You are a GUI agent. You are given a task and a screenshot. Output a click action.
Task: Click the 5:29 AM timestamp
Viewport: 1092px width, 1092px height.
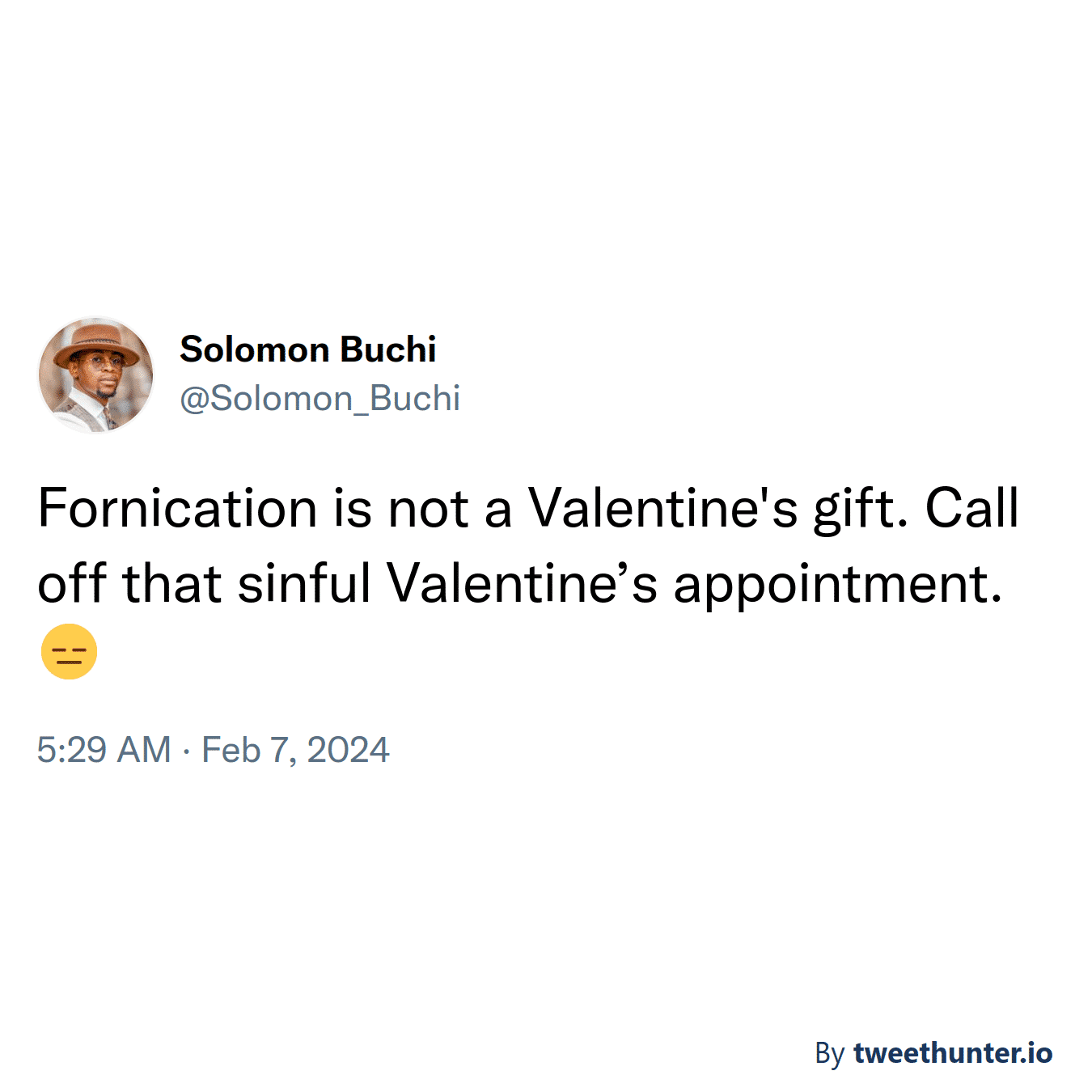(104, 750)
